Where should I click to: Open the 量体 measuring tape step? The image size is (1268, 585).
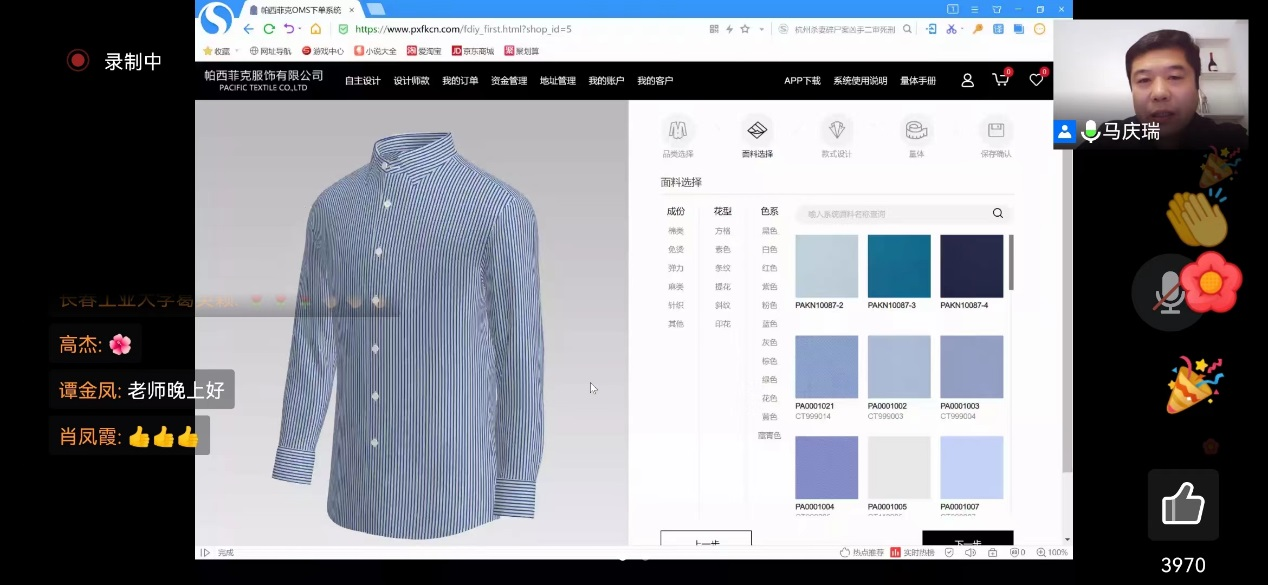coord(916,131)
